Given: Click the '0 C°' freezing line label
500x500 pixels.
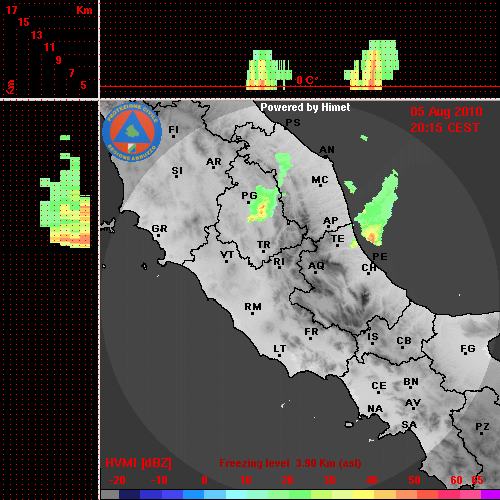Looking at the screenshot, I should [307, 80].
